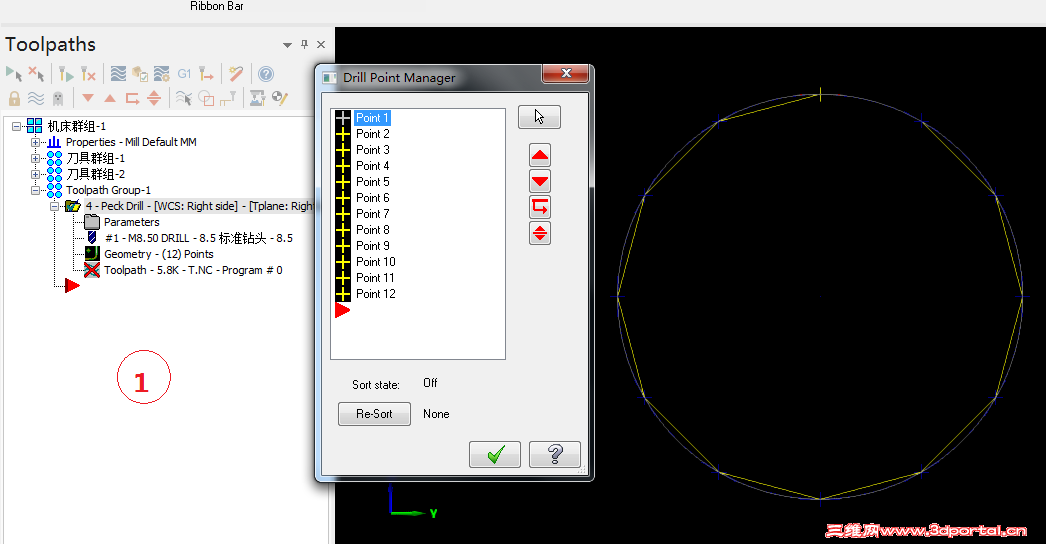Collapse Toolpath Group-1 node

(x=35, y=190)
